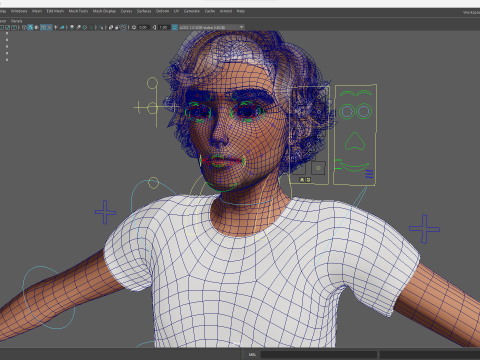Image resolution: width=480 pixels, height=360 pixels.
Task: Toggle multisample anti-aliasing icon
Action: (85, 27)
